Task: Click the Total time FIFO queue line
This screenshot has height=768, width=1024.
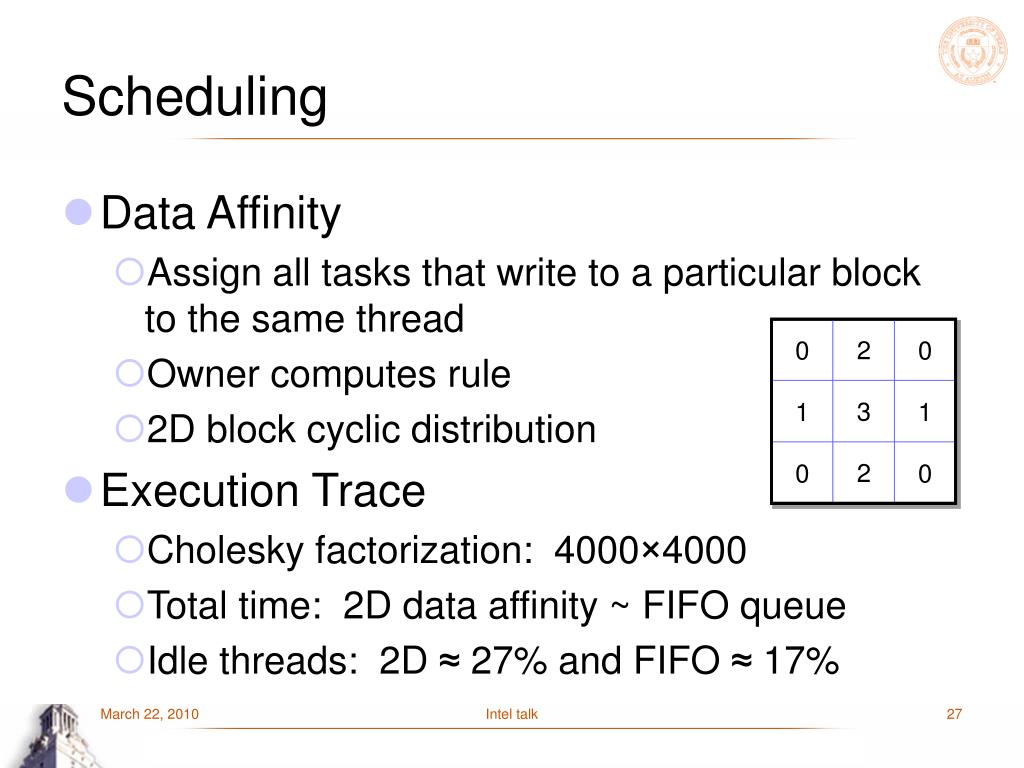Action: tap(496, 605)
